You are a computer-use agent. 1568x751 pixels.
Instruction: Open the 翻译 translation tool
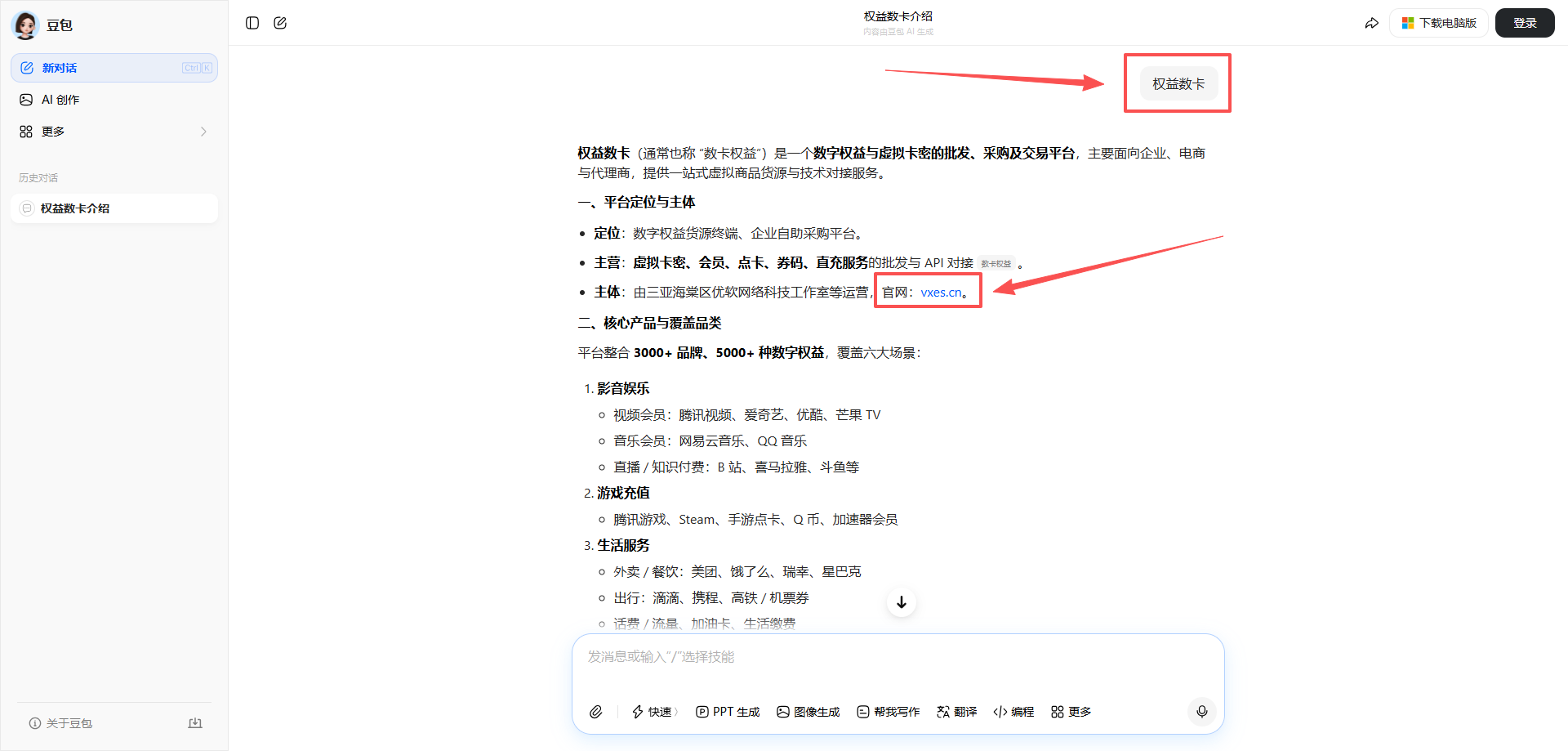[x=955, y=712]
